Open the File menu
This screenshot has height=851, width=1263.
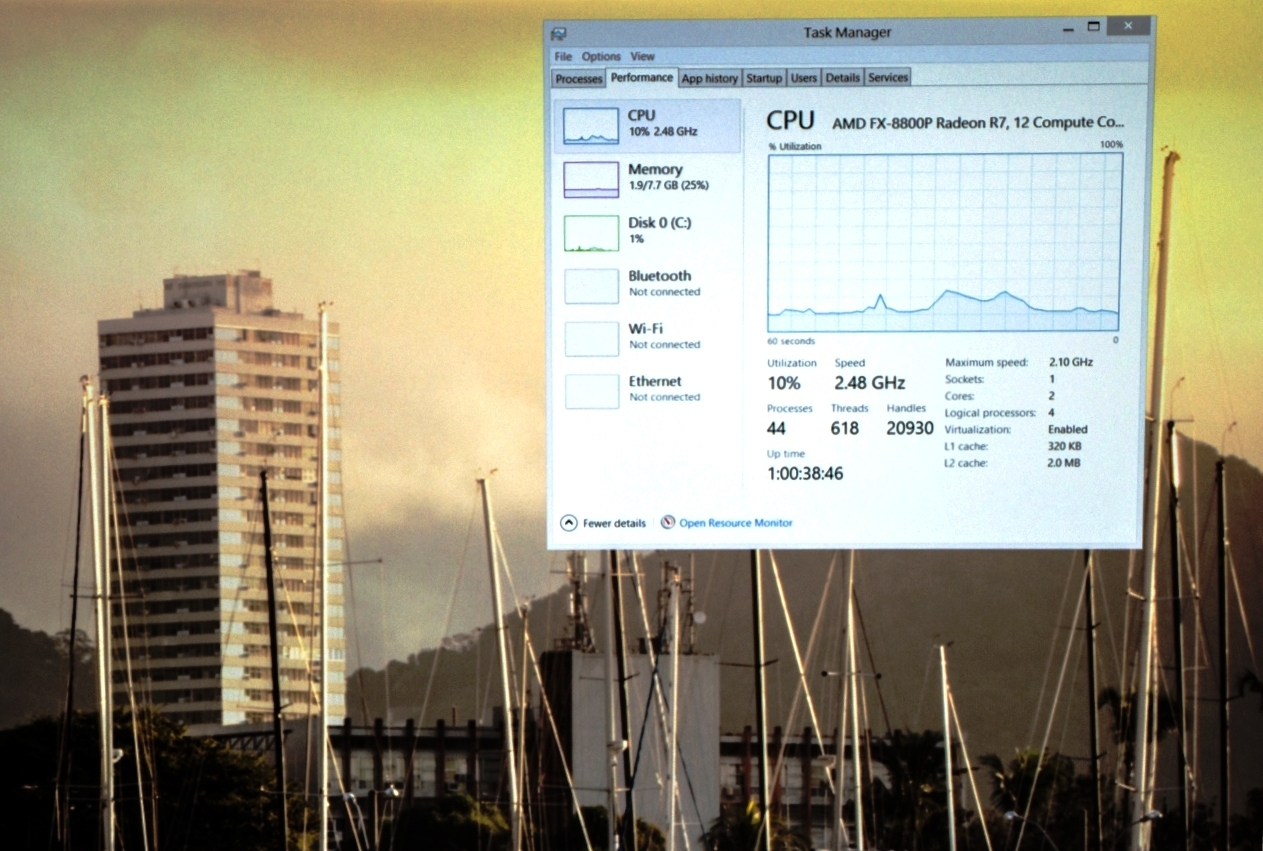point(563,57)
